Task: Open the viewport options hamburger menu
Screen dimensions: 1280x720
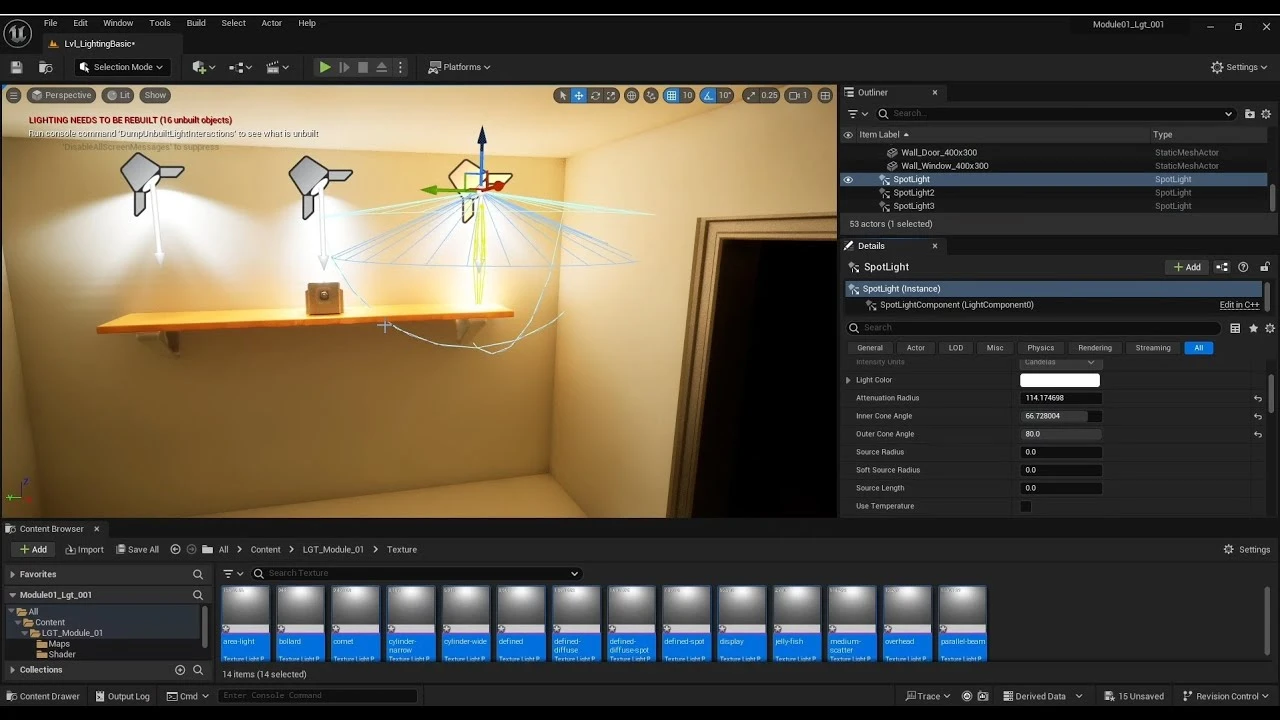Action: pyautogui.click(x=14, y=95)
